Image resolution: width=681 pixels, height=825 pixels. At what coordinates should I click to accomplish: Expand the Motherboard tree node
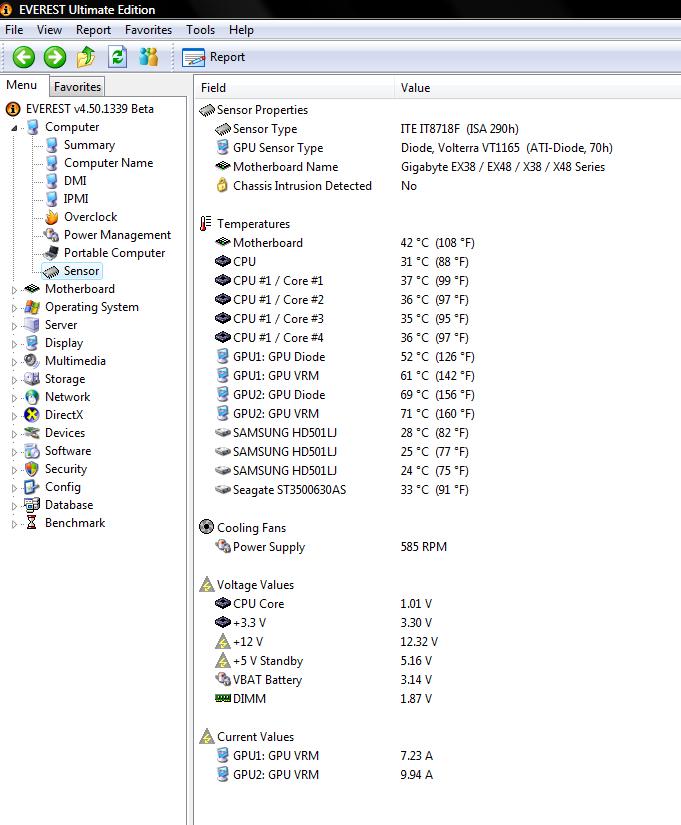pyautogui.click(x=14, y=290)
